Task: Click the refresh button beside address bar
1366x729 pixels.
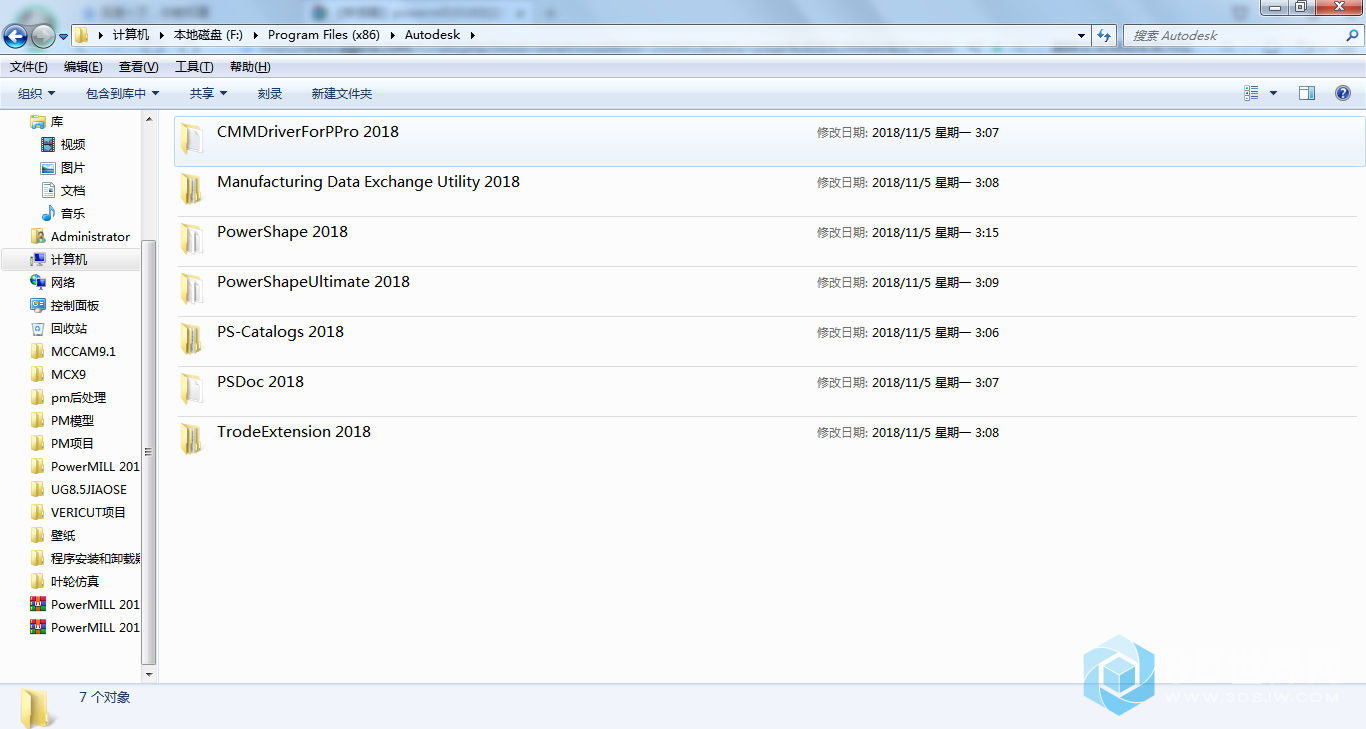Action: [x=1104, y=35]
